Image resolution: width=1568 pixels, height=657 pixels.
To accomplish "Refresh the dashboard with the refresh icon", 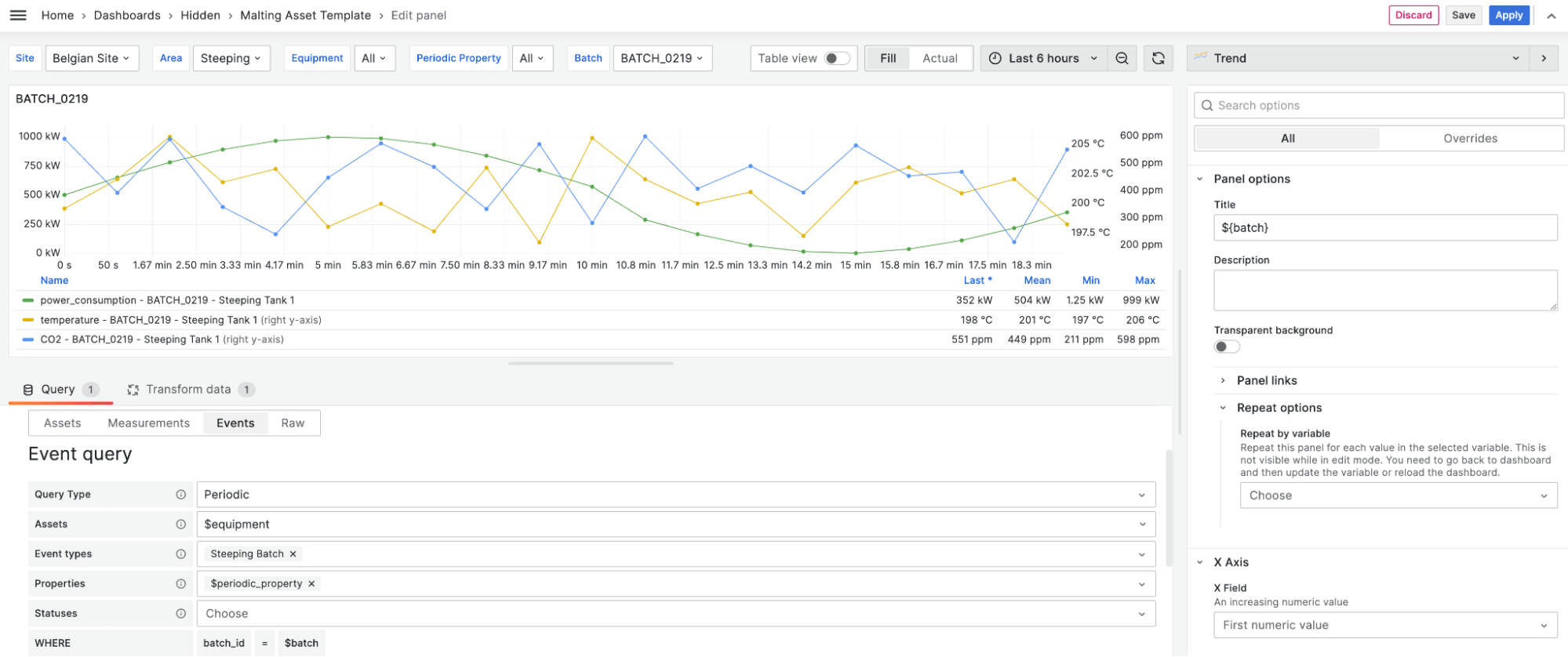I will [x=1158, y=58].
